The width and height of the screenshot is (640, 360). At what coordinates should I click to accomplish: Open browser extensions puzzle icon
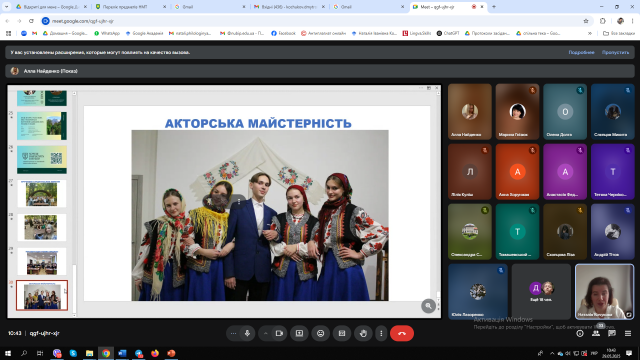tap(603, 21)
